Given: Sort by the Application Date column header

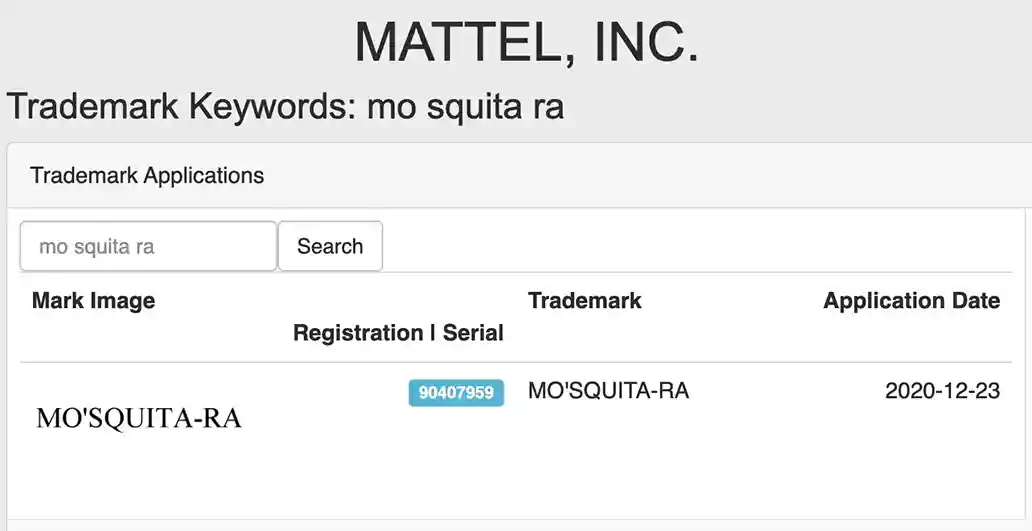Looking at the screenshot, I should [x=911, y=301].
